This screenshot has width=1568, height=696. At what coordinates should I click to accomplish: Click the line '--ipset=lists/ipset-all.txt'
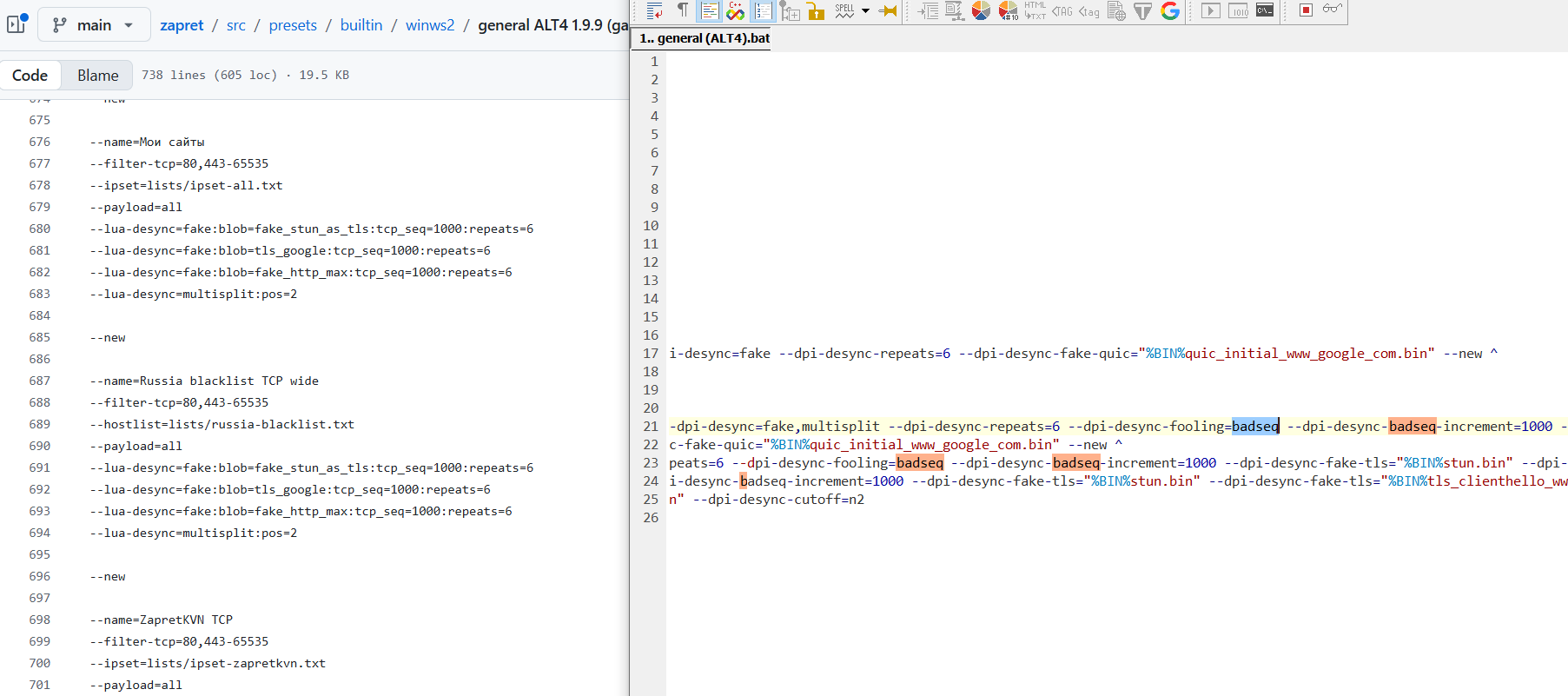pyautogui.click(x=186, y=185)
